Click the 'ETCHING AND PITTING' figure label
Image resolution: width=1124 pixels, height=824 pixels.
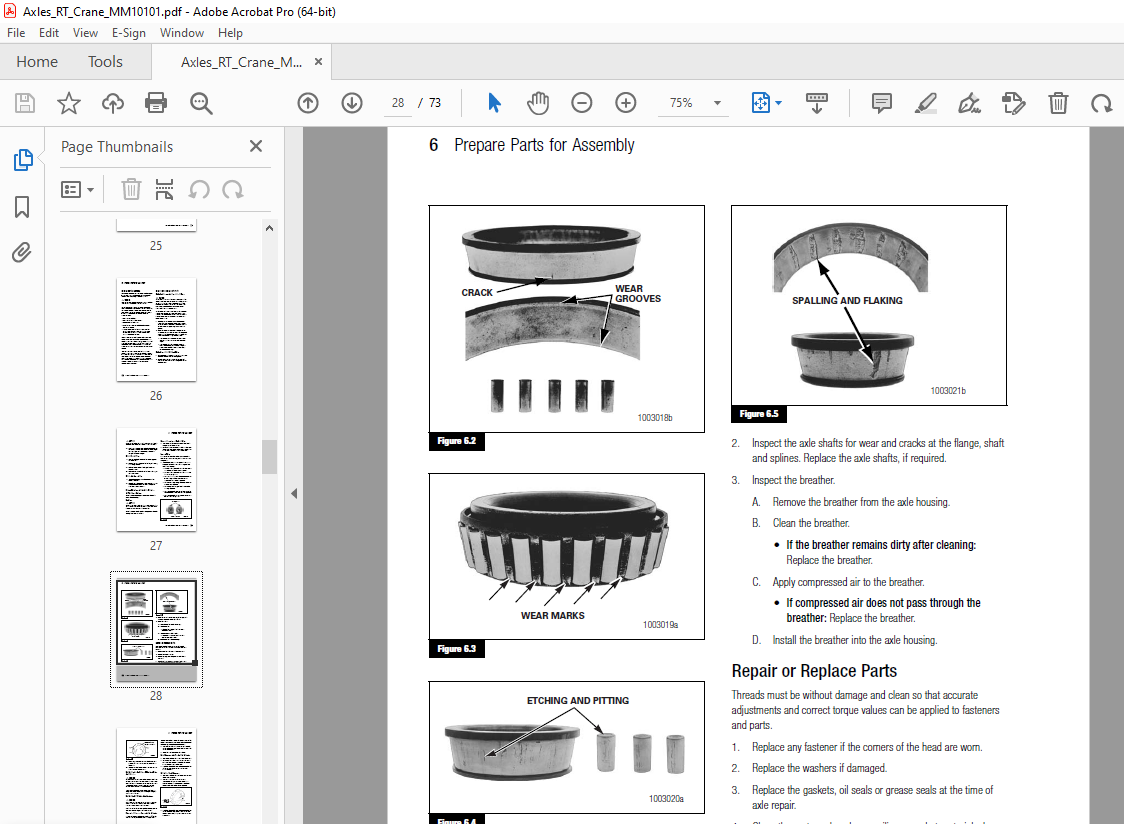578,701
